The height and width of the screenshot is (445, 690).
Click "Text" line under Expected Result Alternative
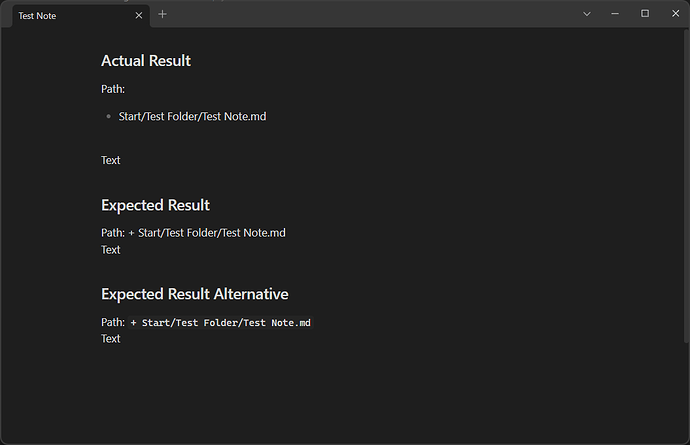click(111, 339)
